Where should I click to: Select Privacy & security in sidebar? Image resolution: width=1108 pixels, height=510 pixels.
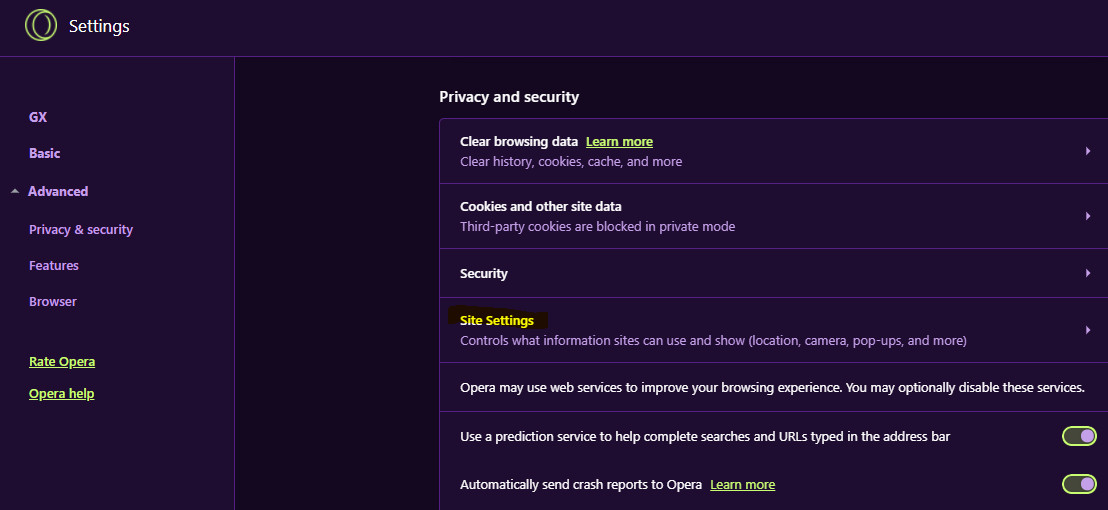(81, 229)
